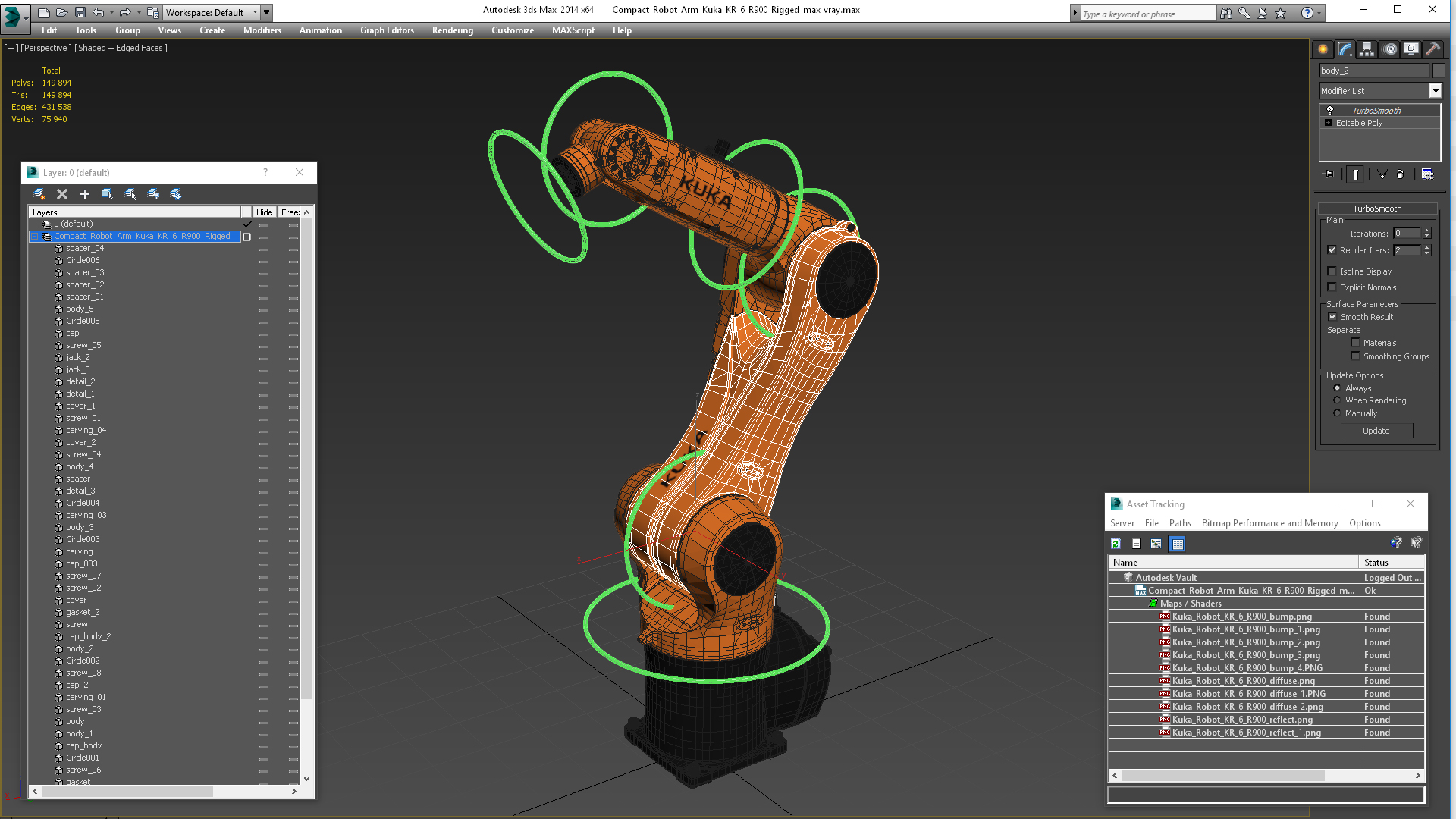This screenshot has width=1456, height=819.
Task: Enable Isoline Display checkbox
Action: [1332, 271]
